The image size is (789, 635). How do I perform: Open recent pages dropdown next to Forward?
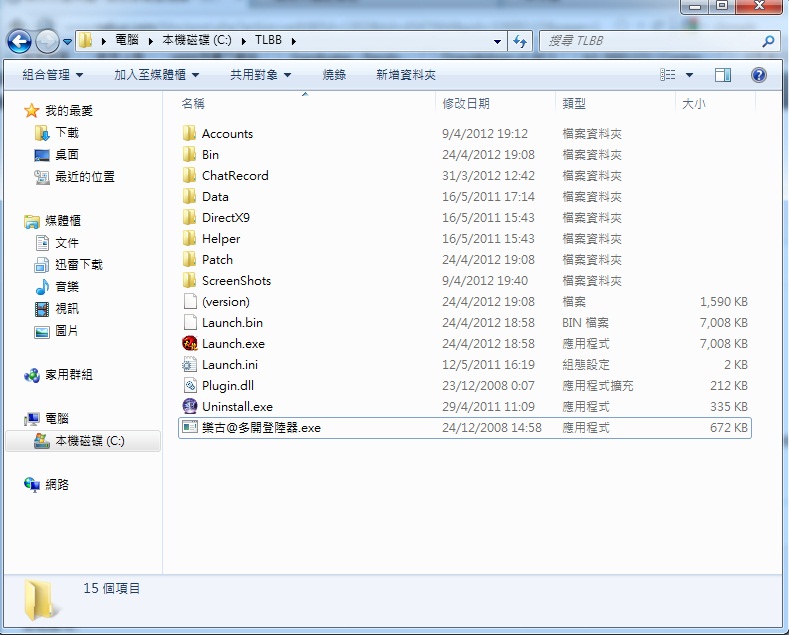67,42
